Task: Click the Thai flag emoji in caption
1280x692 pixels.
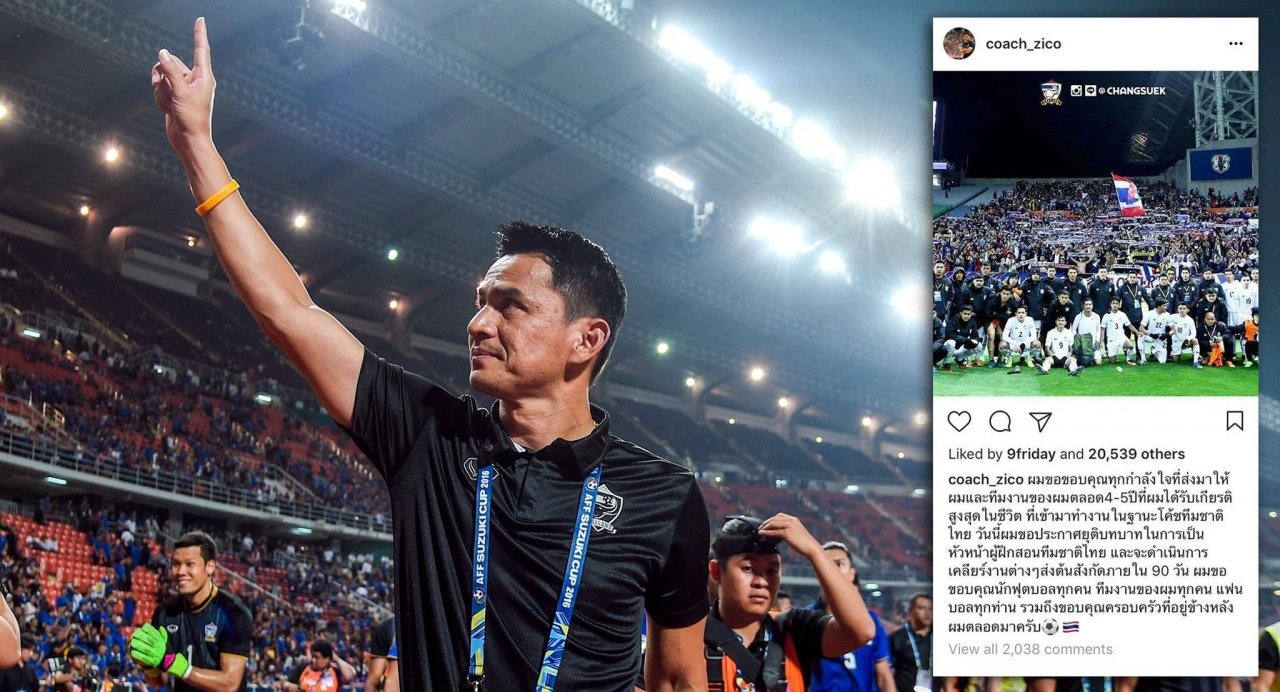Action: click(1070, 627)
